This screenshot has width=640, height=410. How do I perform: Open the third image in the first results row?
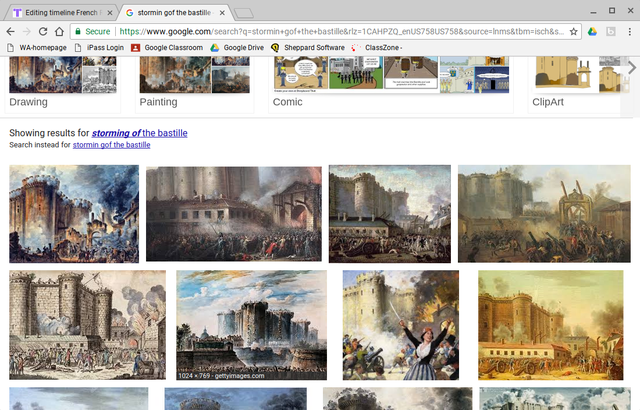tap(390, 214)
